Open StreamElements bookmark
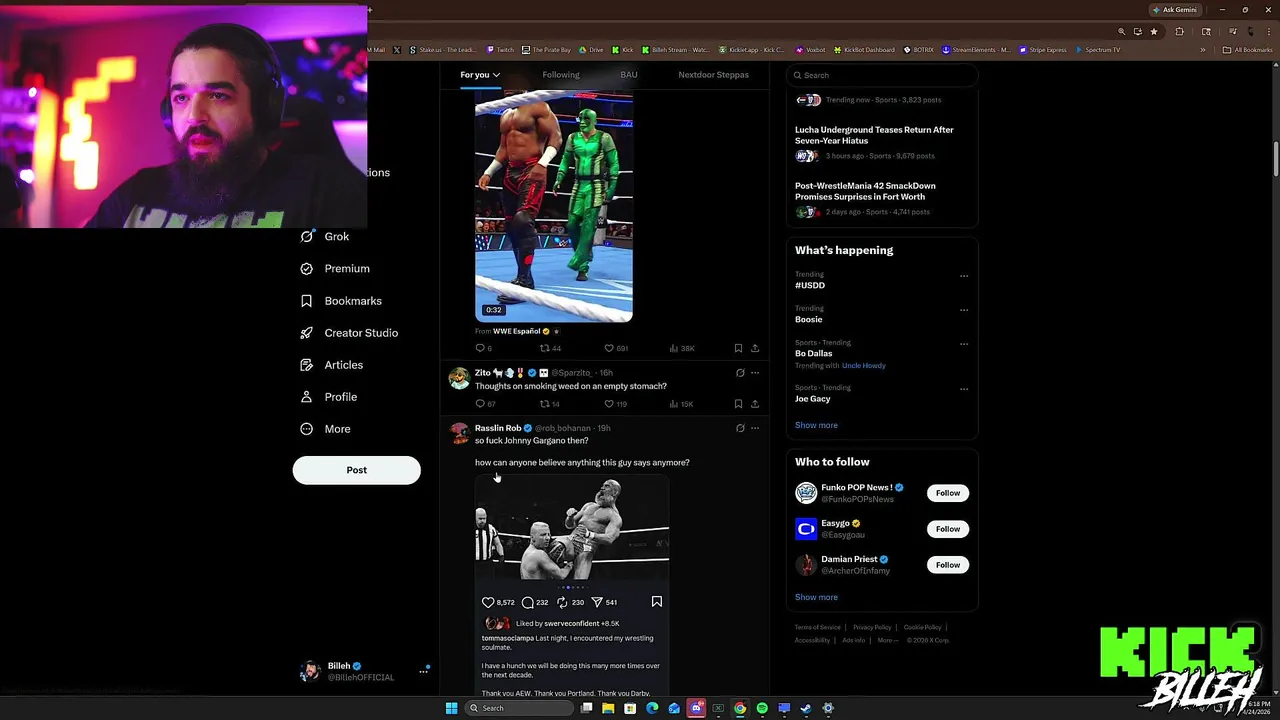Viewport: 1280px width, 720px height. tap(976, 50)
